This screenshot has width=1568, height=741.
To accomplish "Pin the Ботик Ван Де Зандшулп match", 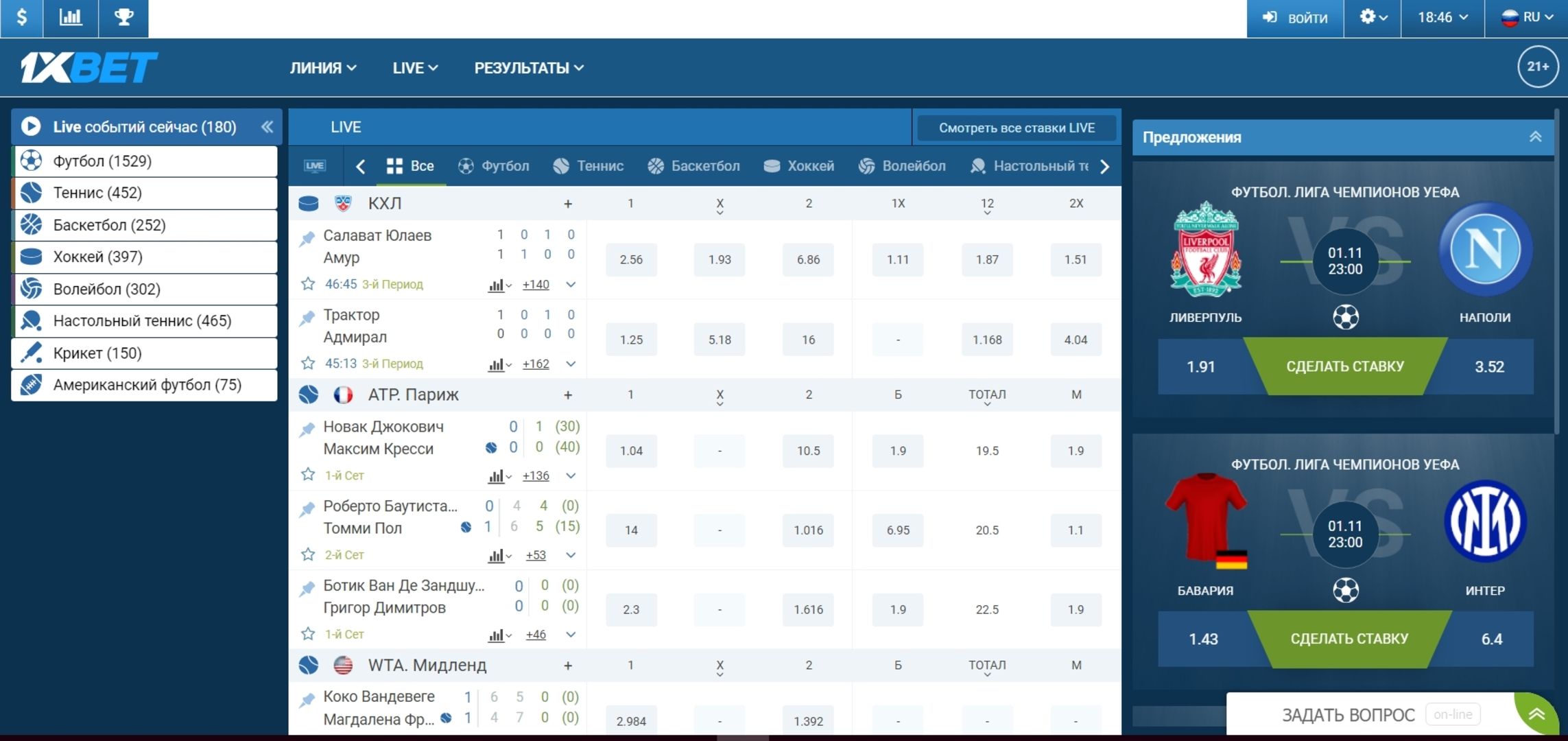I will pos(307,589).
